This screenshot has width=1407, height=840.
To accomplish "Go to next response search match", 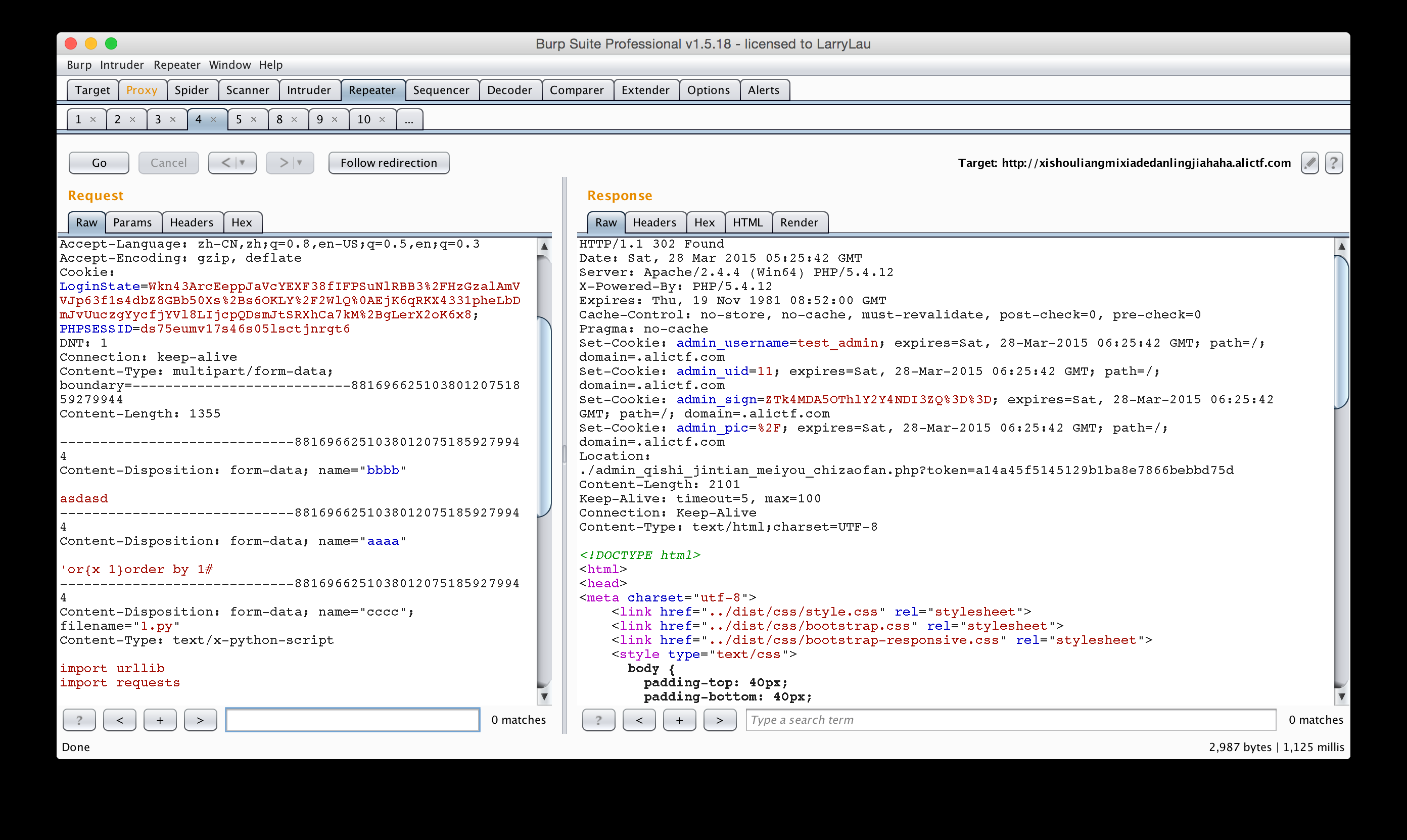I will pyautogui.click(x=720, y=720).
